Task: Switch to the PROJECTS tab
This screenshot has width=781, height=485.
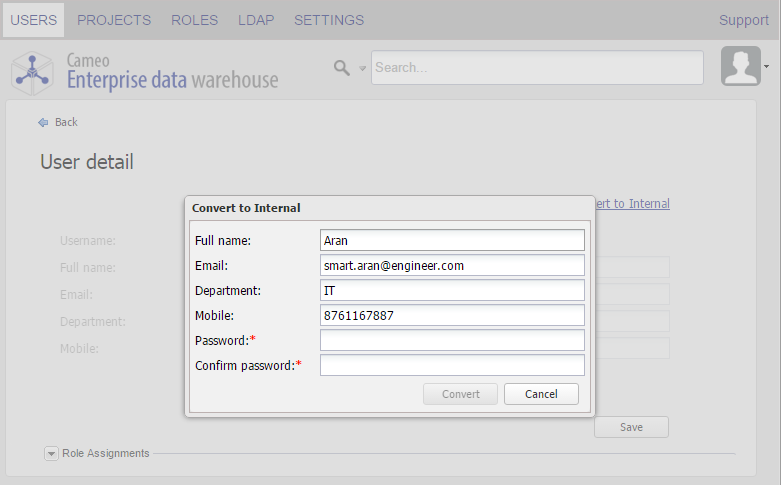Action: [x=114, y=20]
